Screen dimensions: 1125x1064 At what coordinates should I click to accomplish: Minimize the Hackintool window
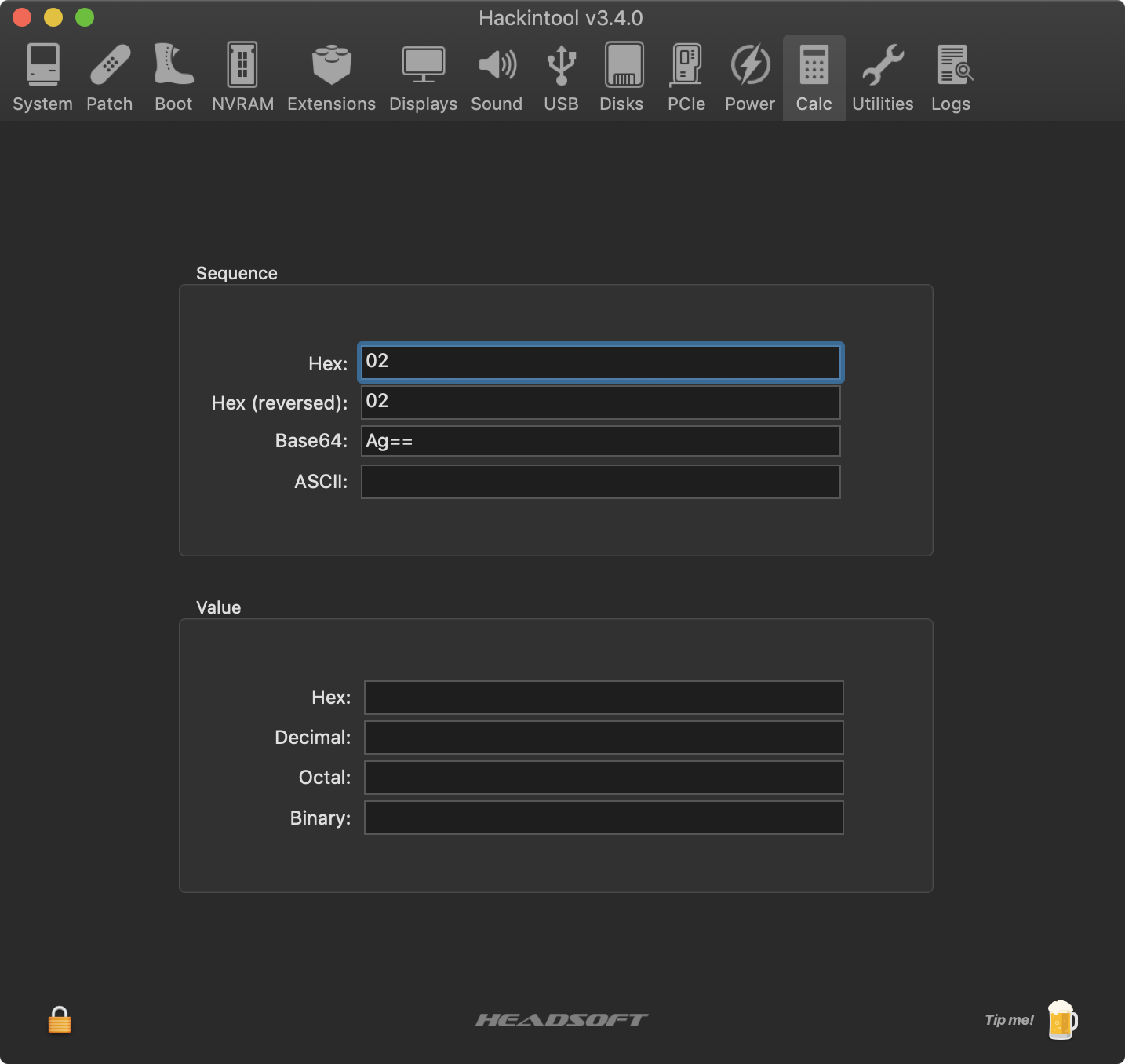pyautogui.click(x=53, y=17)
